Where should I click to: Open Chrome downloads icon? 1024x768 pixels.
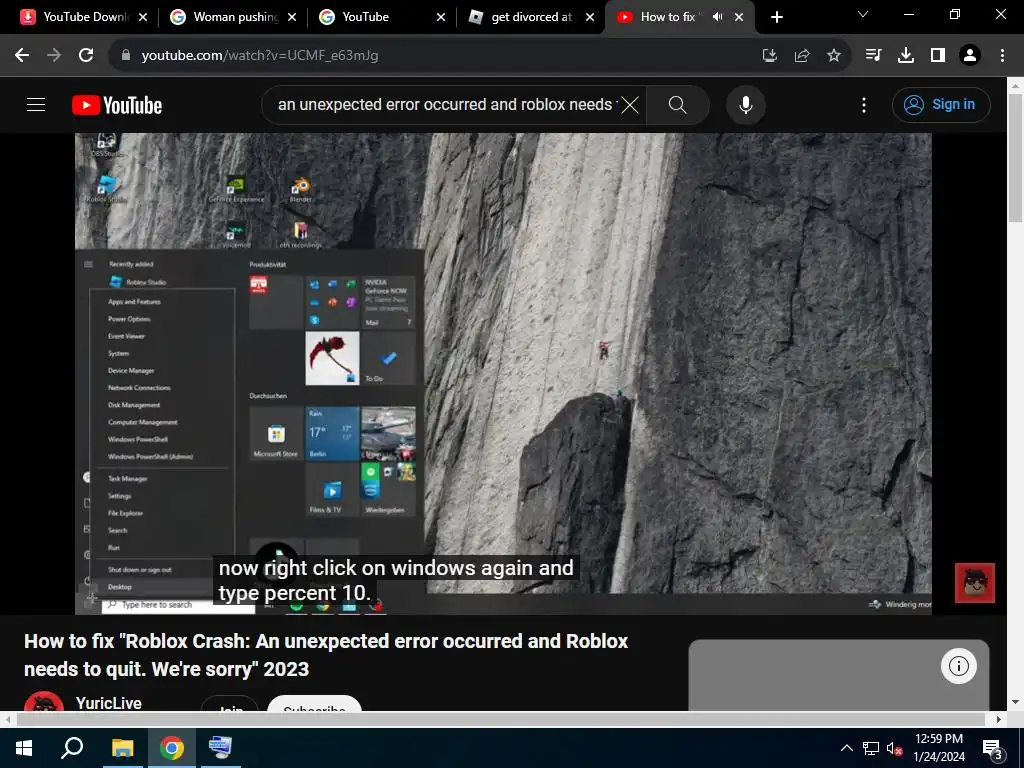[x=905, y=56]
